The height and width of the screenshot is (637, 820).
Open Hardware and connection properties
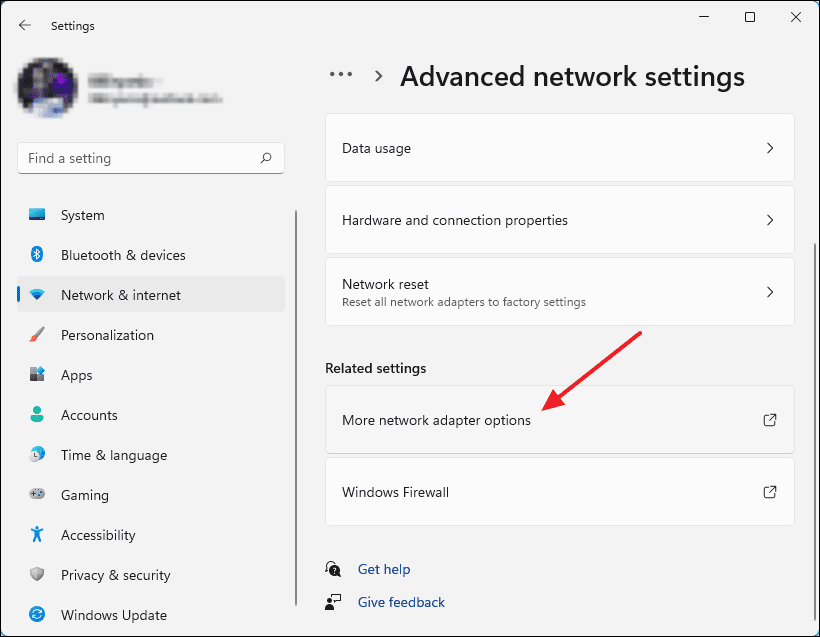pos(560,220)
